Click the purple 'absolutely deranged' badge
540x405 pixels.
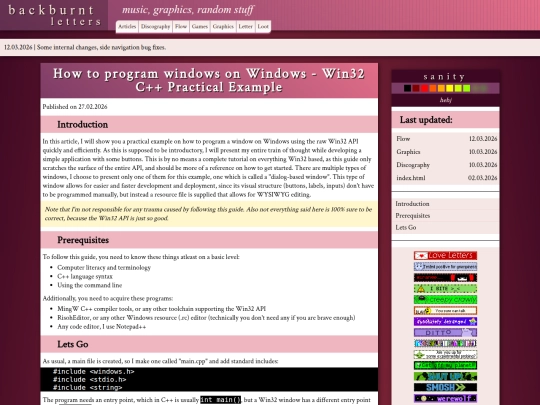point(445,321)
